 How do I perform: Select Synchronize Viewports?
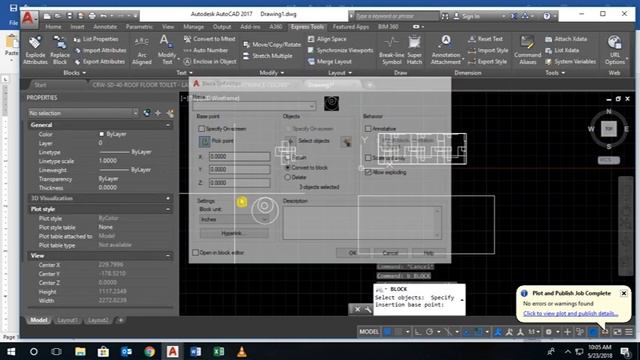[340, 50]
